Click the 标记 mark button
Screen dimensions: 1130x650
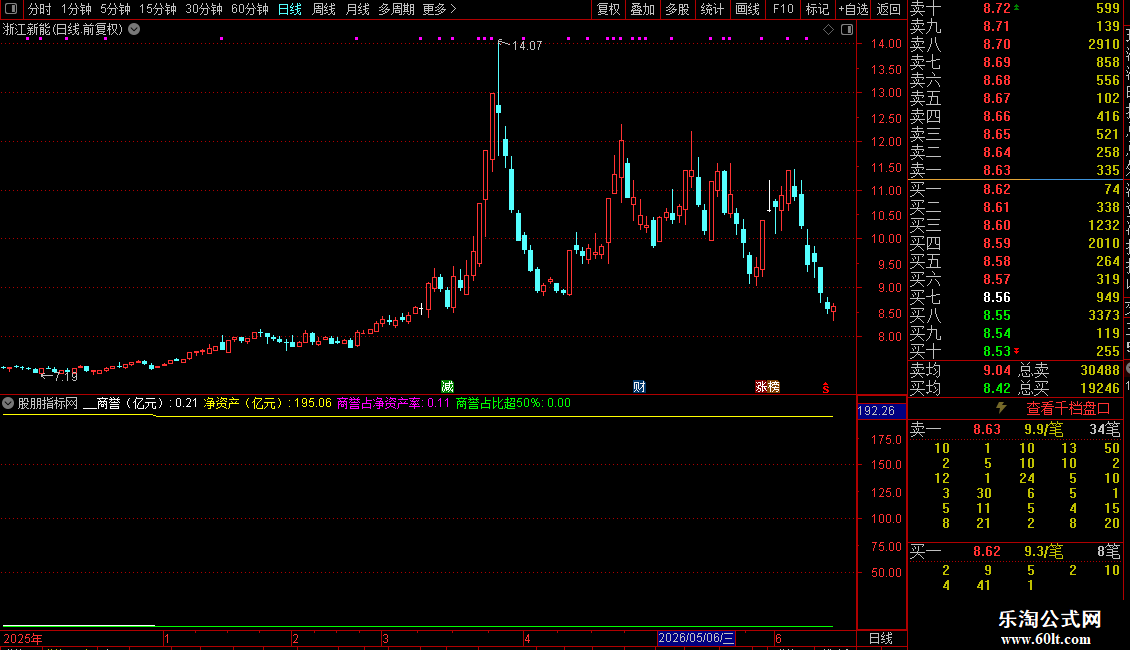click(x=817, y=9)
